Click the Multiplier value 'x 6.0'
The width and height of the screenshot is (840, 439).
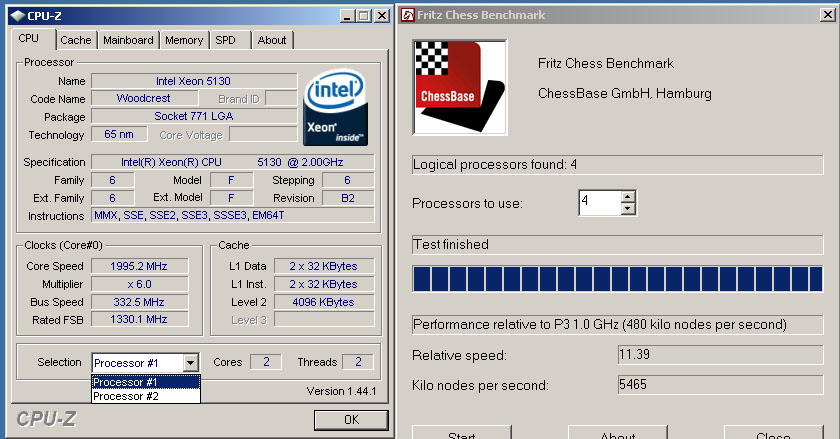tap(139, 284)
